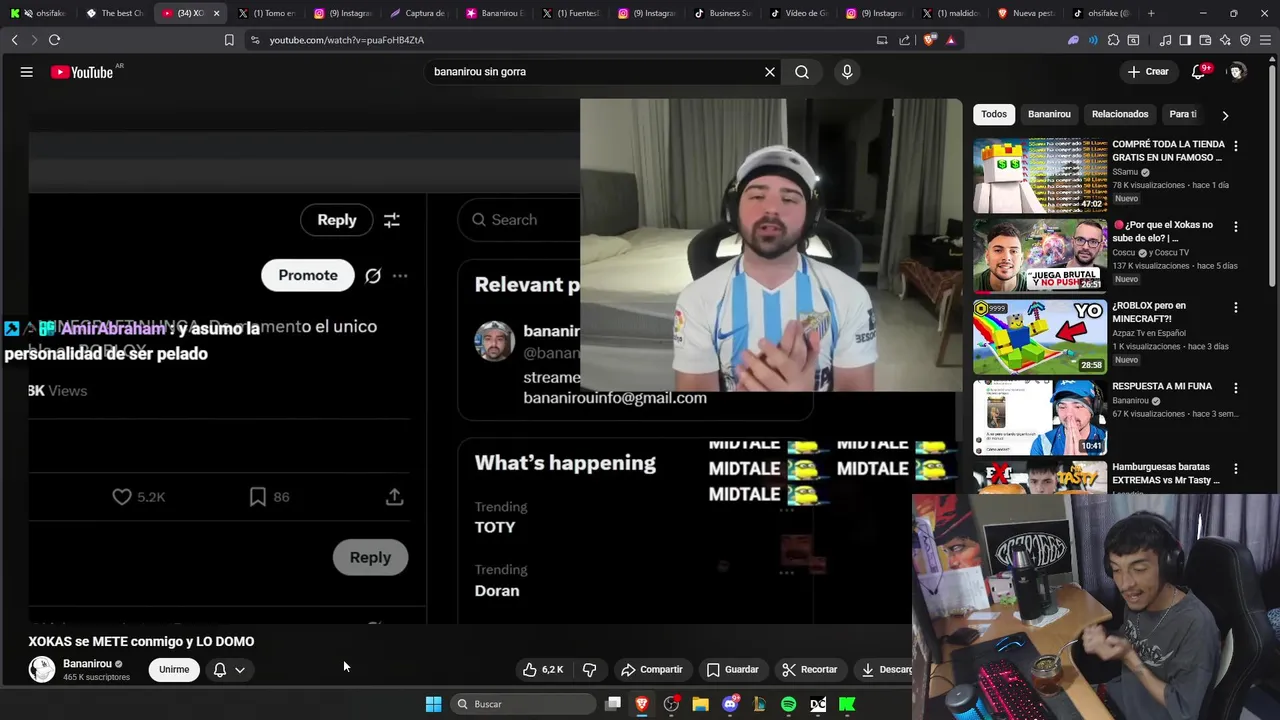Share this page from the address bar
The width and height of the screenshot is (1280, 720).
coord(905,40)
